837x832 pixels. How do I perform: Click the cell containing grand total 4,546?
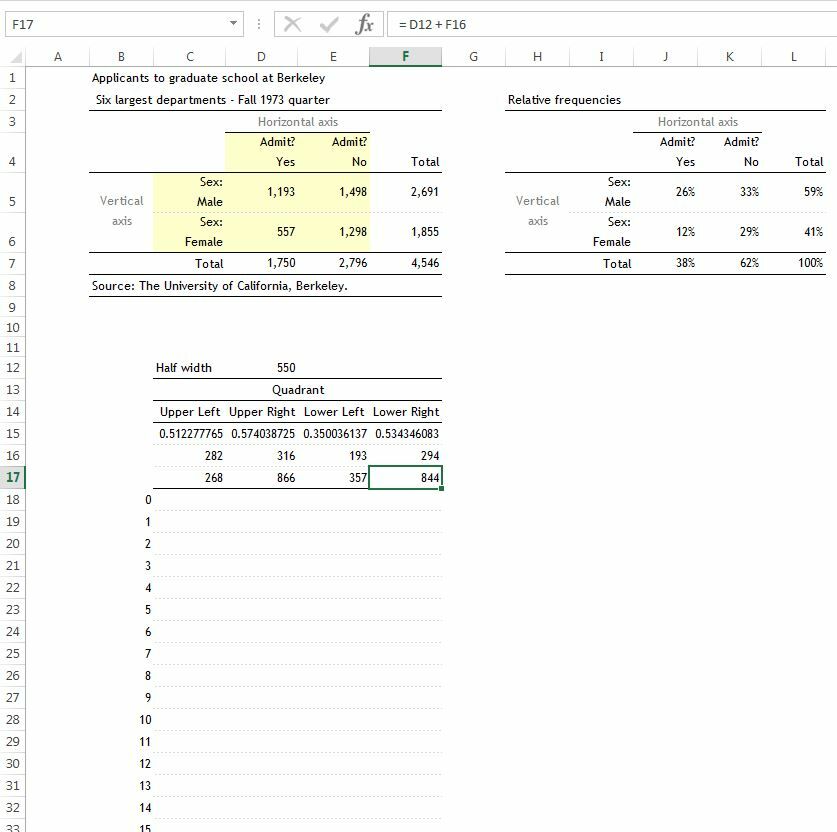point(420,263)
